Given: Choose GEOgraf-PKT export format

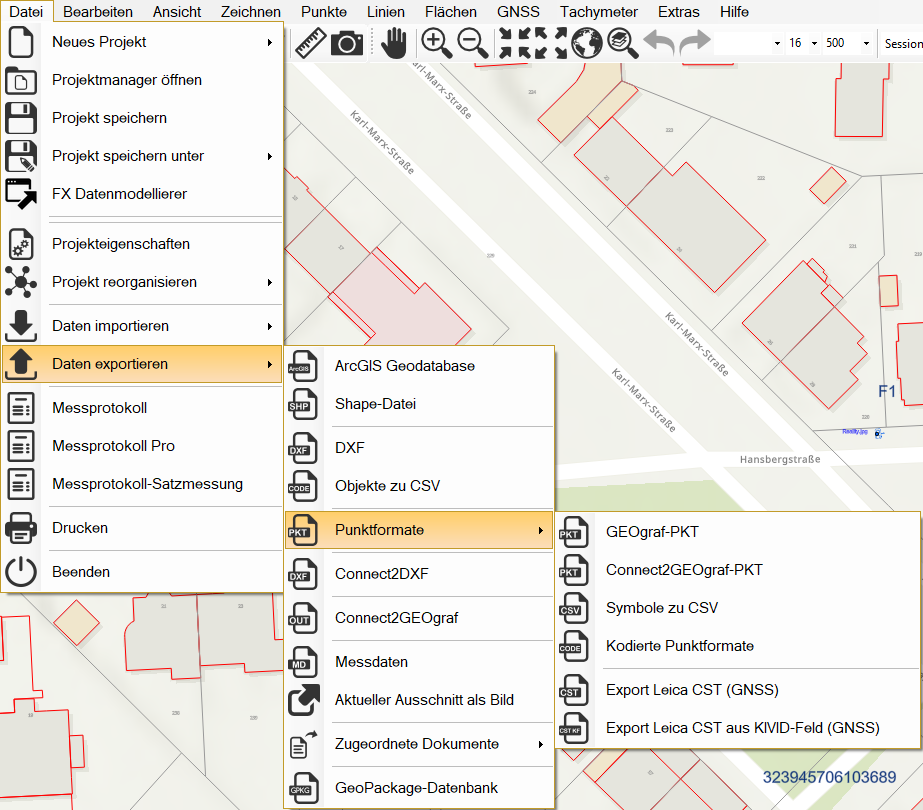Looking at the screenshot, I should tap(653, 532).
